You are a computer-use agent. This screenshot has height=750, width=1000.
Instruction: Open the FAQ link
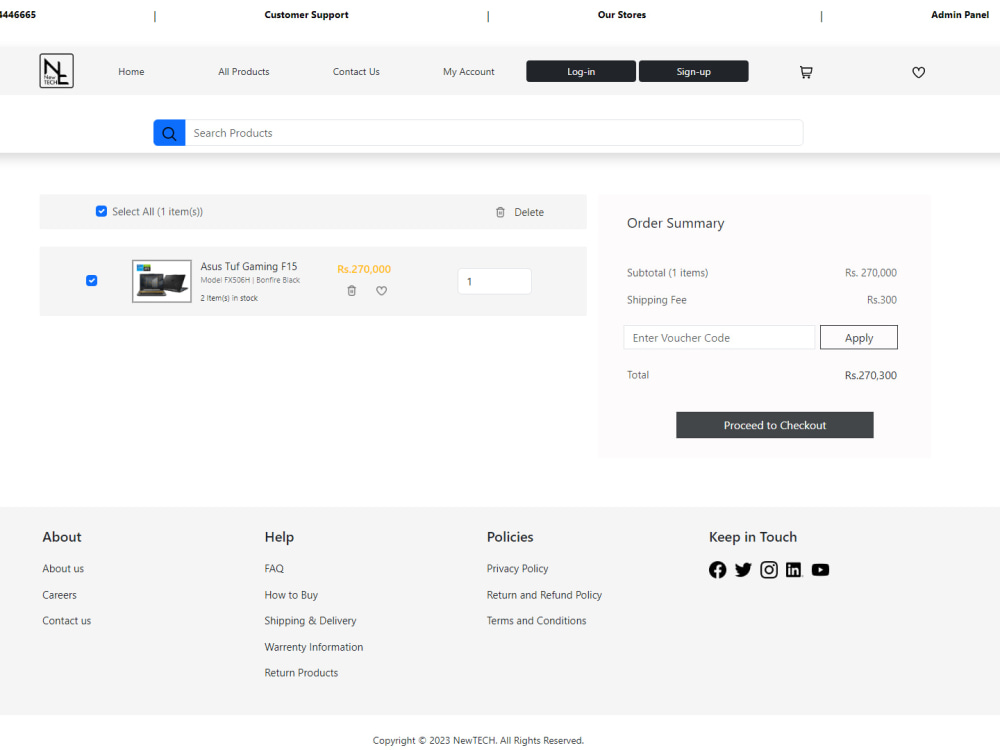[274, 569]
